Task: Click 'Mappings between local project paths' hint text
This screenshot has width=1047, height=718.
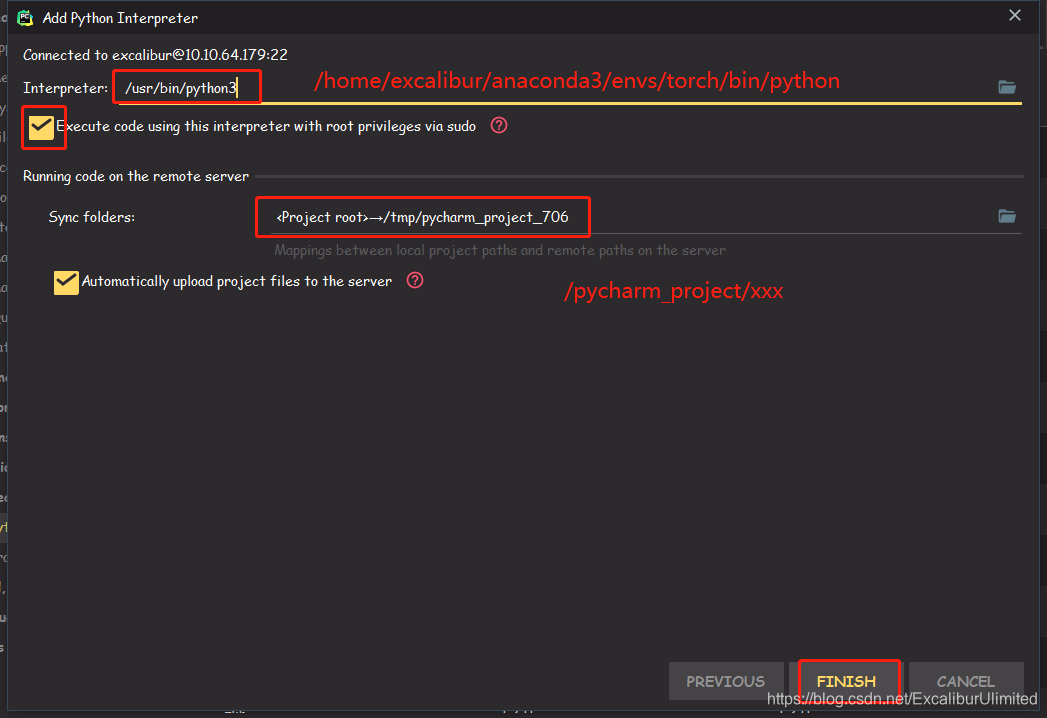Action: pyautogui.click(x=499, y=250)
